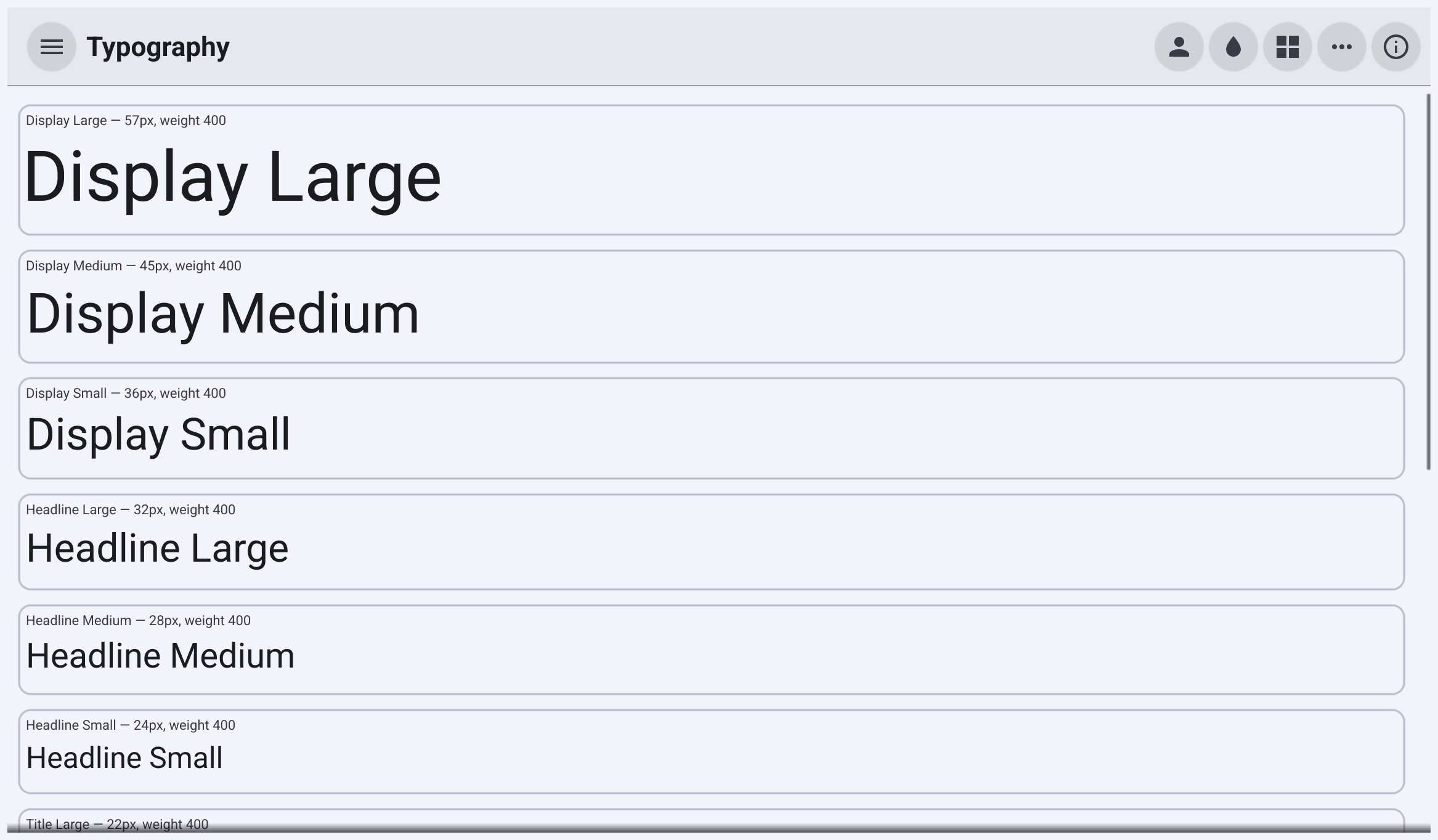Click the large 'Headline Large' sample text
1438x840 pixels.
click(x=157, y=548)
